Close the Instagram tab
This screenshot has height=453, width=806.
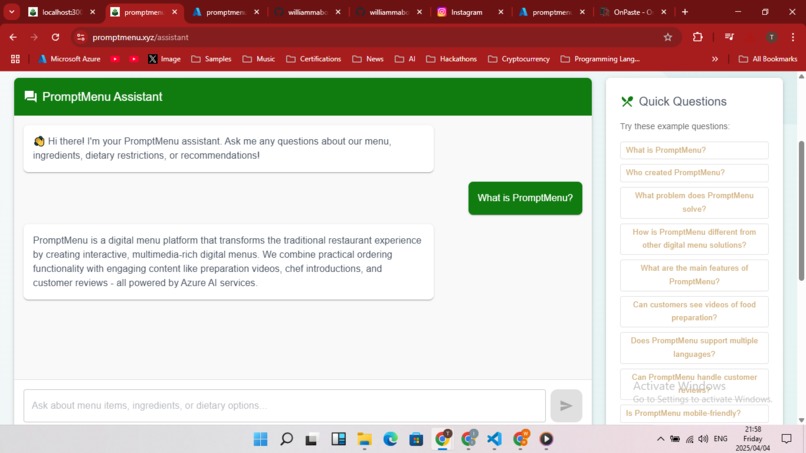click(501, 12)
